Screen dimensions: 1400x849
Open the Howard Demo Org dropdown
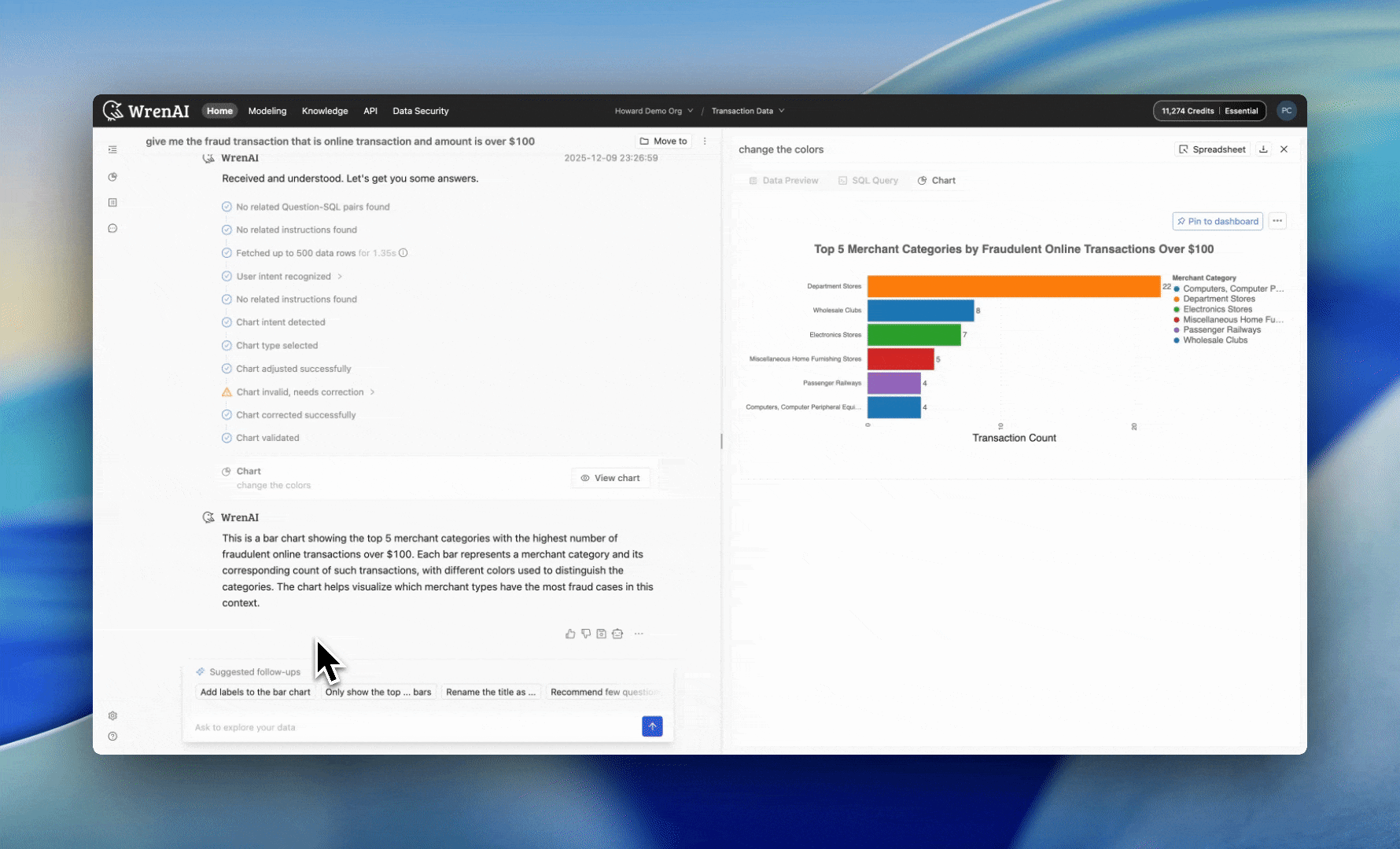(x=654, y=111)
